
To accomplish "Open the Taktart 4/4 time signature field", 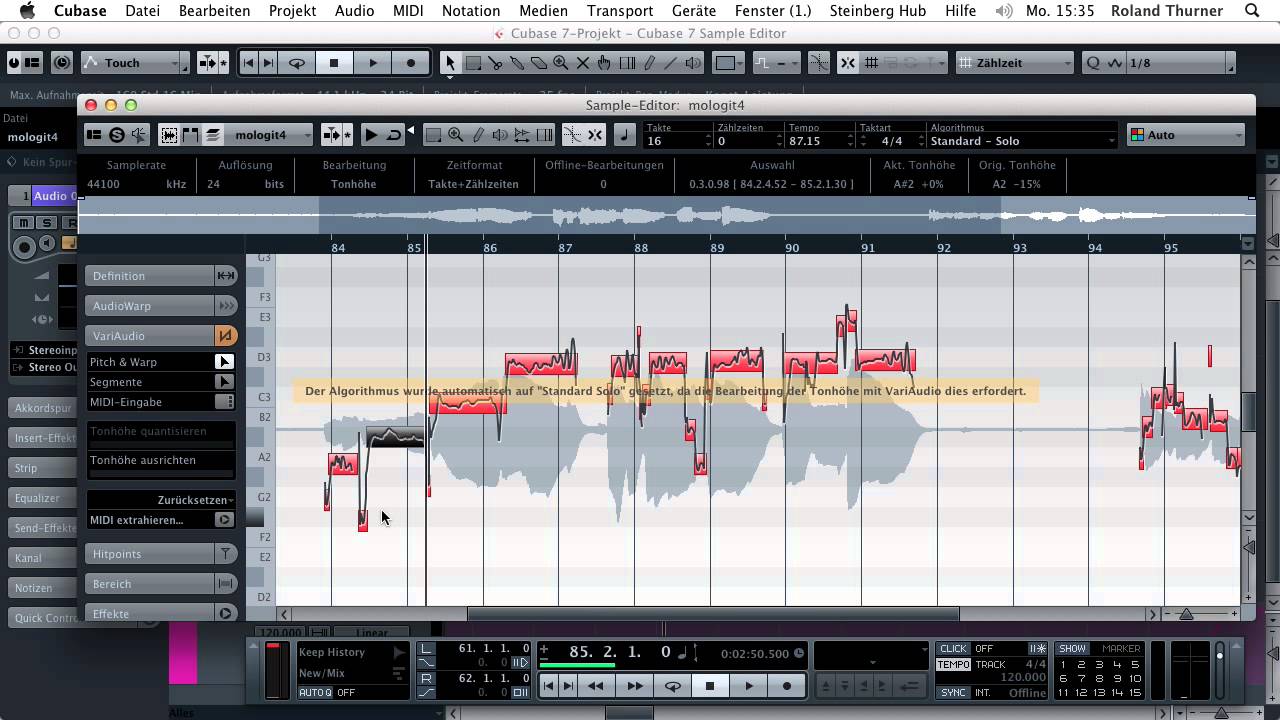I will tap(891, 141).
